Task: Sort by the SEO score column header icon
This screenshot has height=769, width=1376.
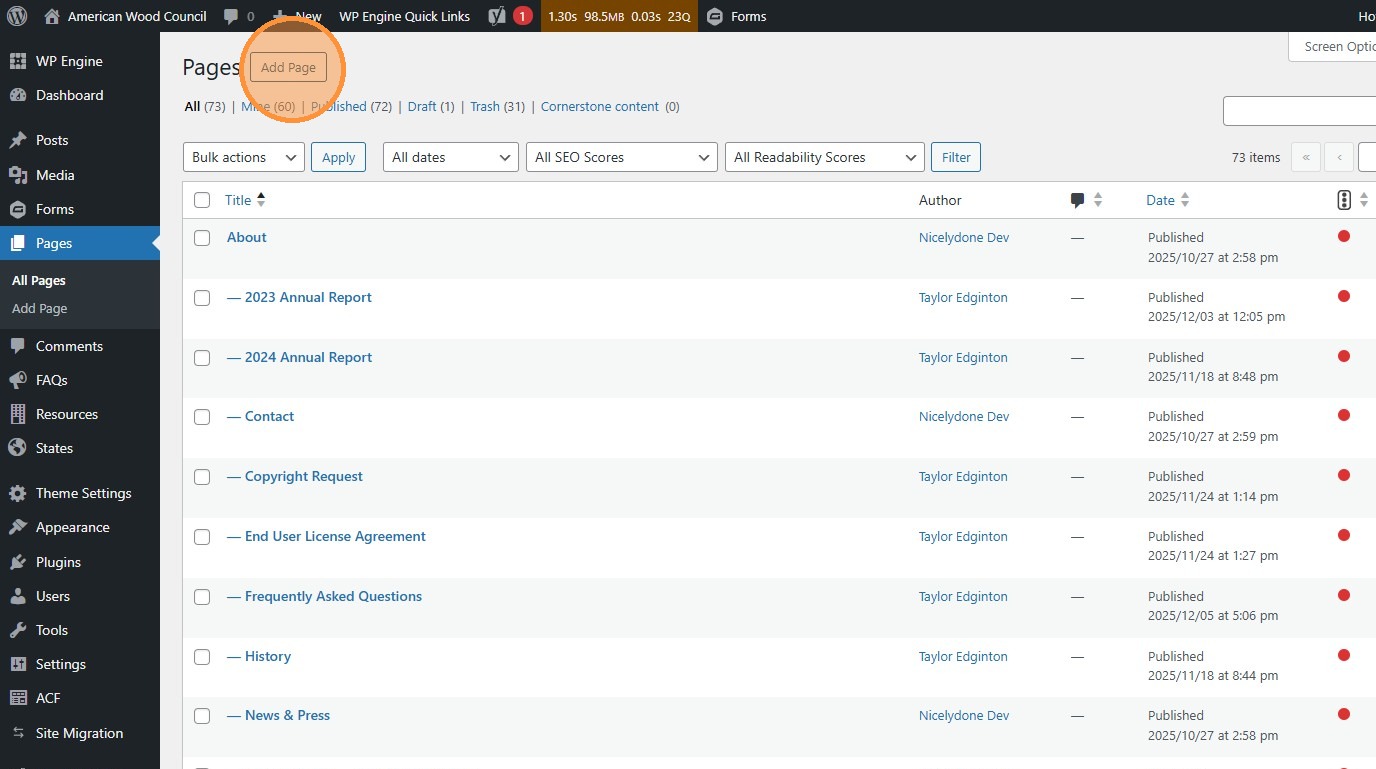Action: [1352, 200]
